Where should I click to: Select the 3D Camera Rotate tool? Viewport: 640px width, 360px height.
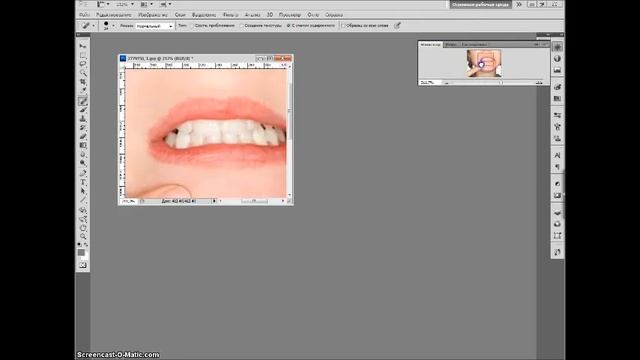tap(83, 219)
